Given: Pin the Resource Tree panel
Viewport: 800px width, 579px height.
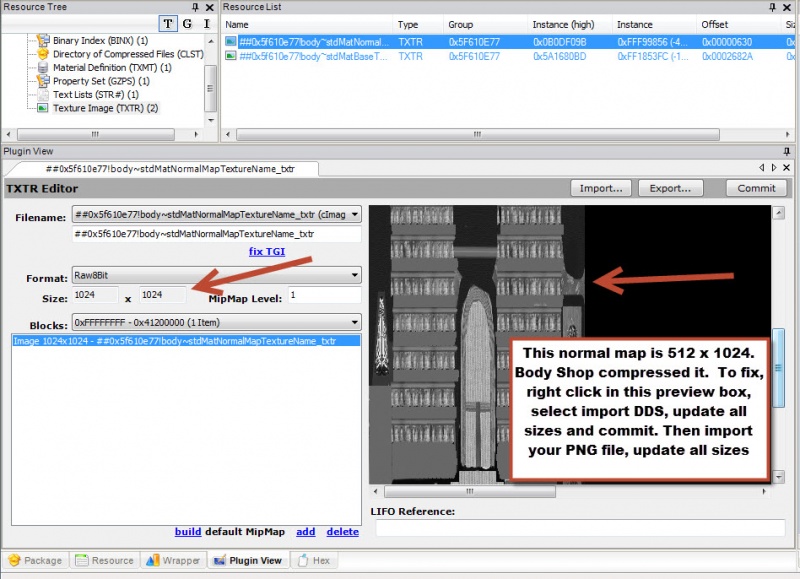Looking at the screenshot, I should click(x=196, y=7).
